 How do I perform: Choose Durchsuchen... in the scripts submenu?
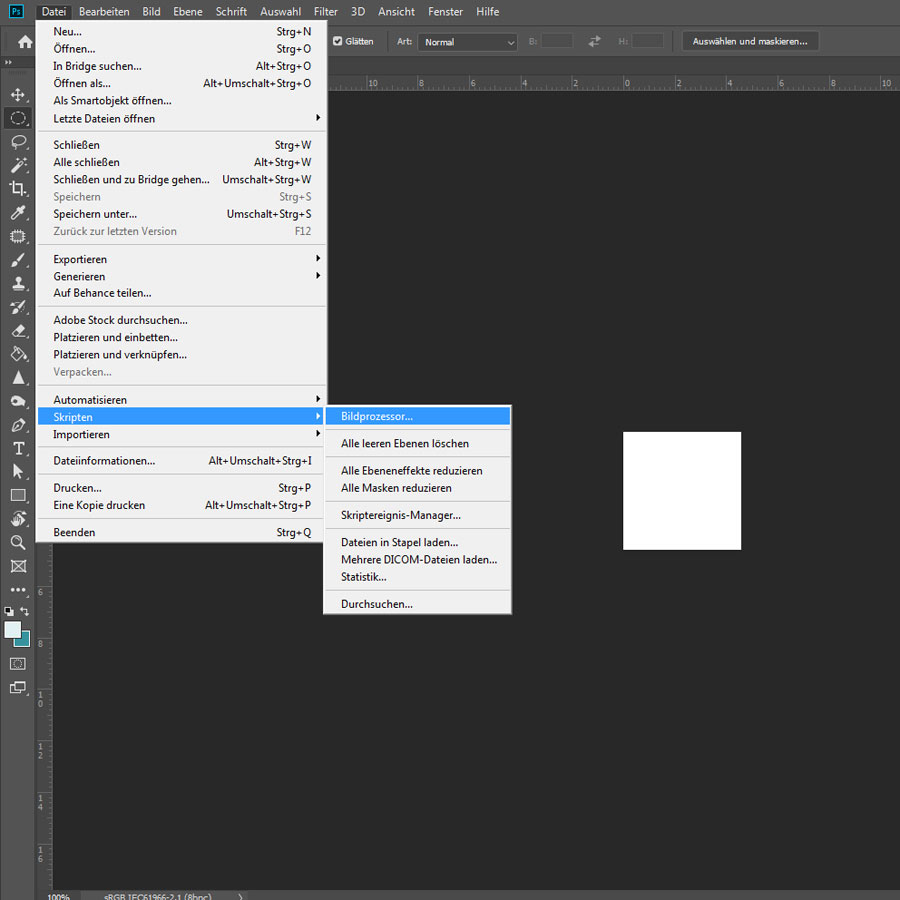(x=377, y=604)
